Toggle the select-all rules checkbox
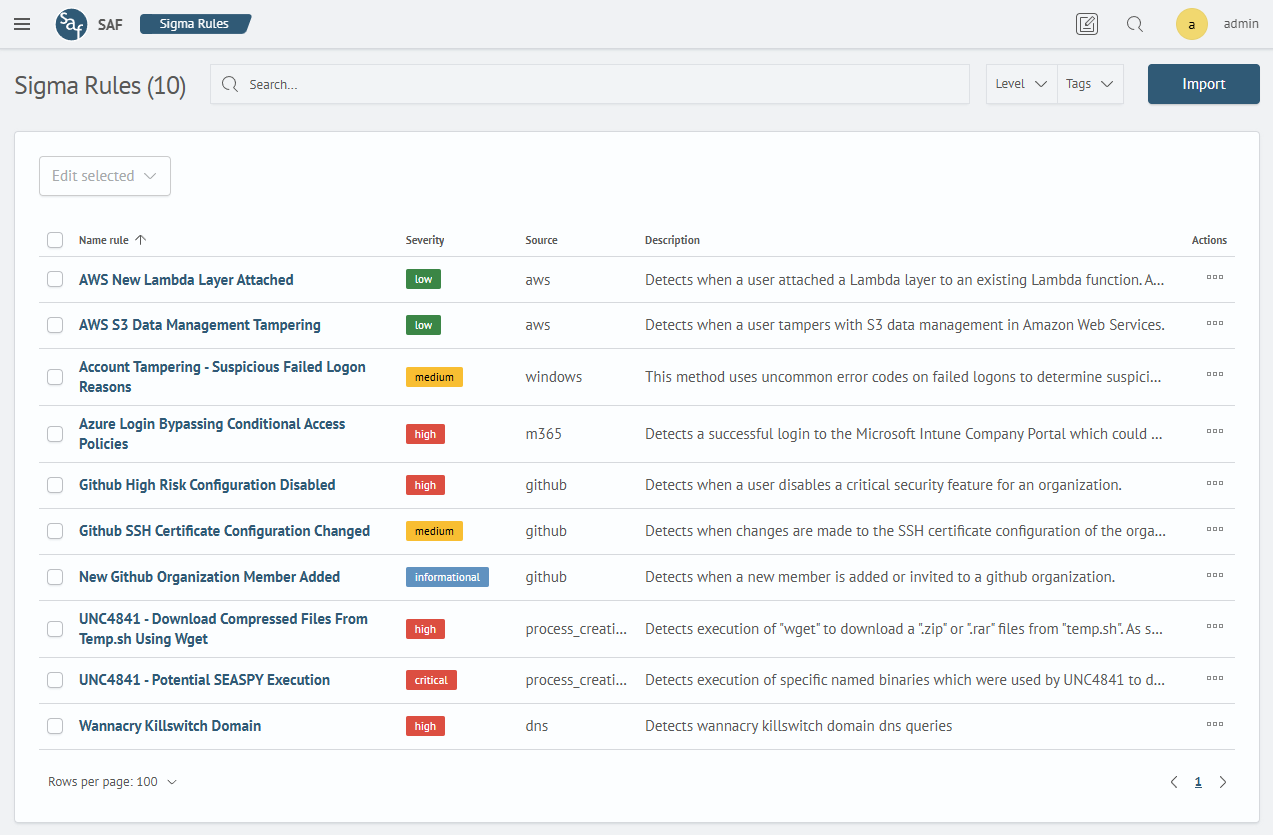Image resolution: width=1273 pixels, height=835 pixels. point(55,240)
